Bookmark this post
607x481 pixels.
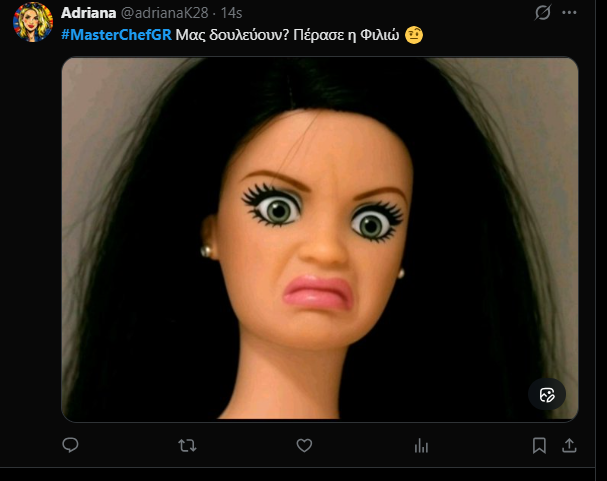[539, 445]
